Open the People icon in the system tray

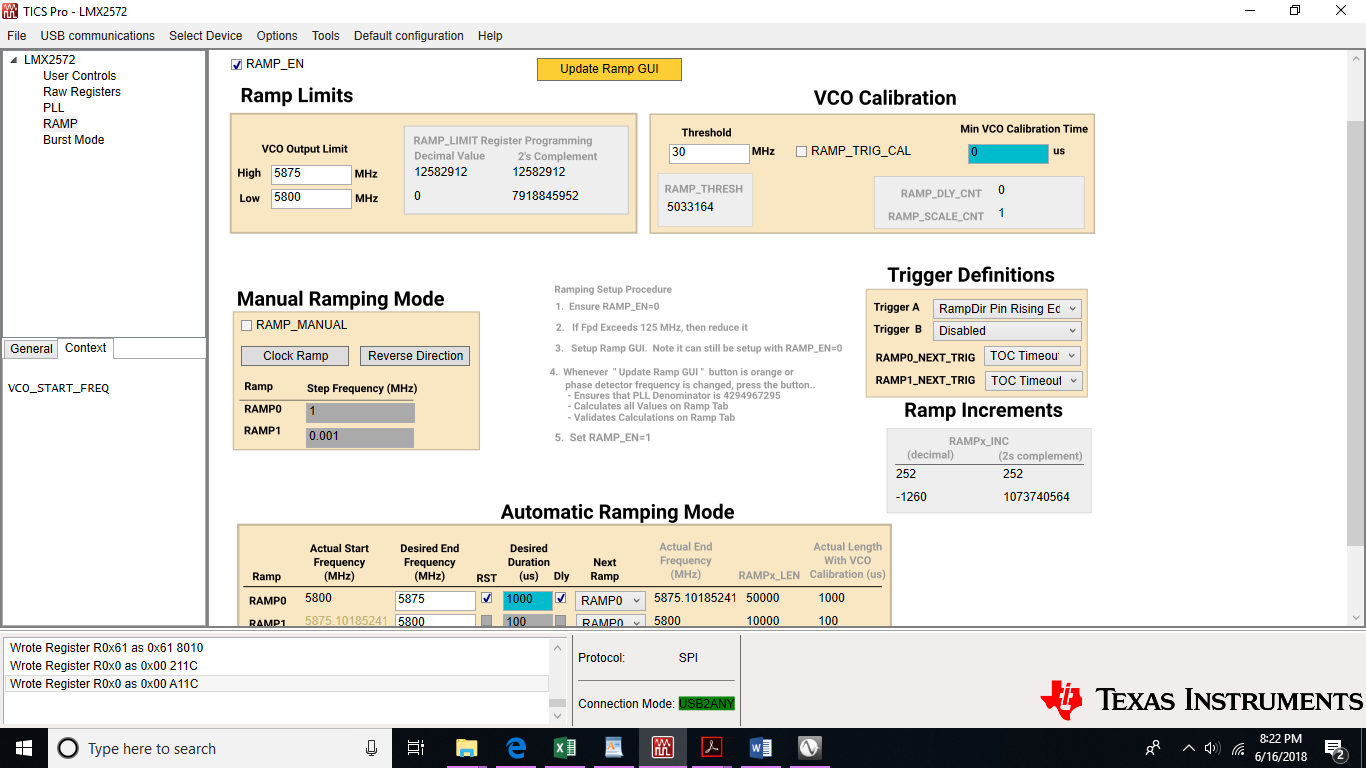point(1153,748)
